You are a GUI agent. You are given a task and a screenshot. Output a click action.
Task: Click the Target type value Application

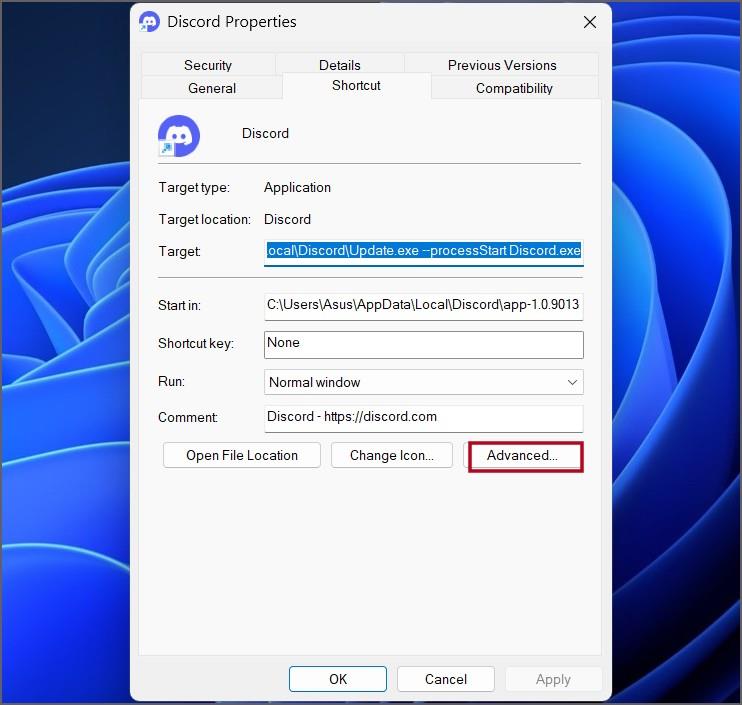click(297, 187)
